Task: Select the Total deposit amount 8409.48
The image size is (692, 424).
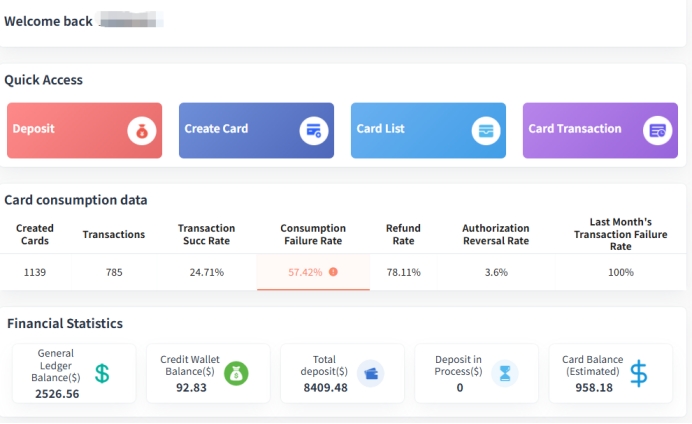Action: point(325,388)
